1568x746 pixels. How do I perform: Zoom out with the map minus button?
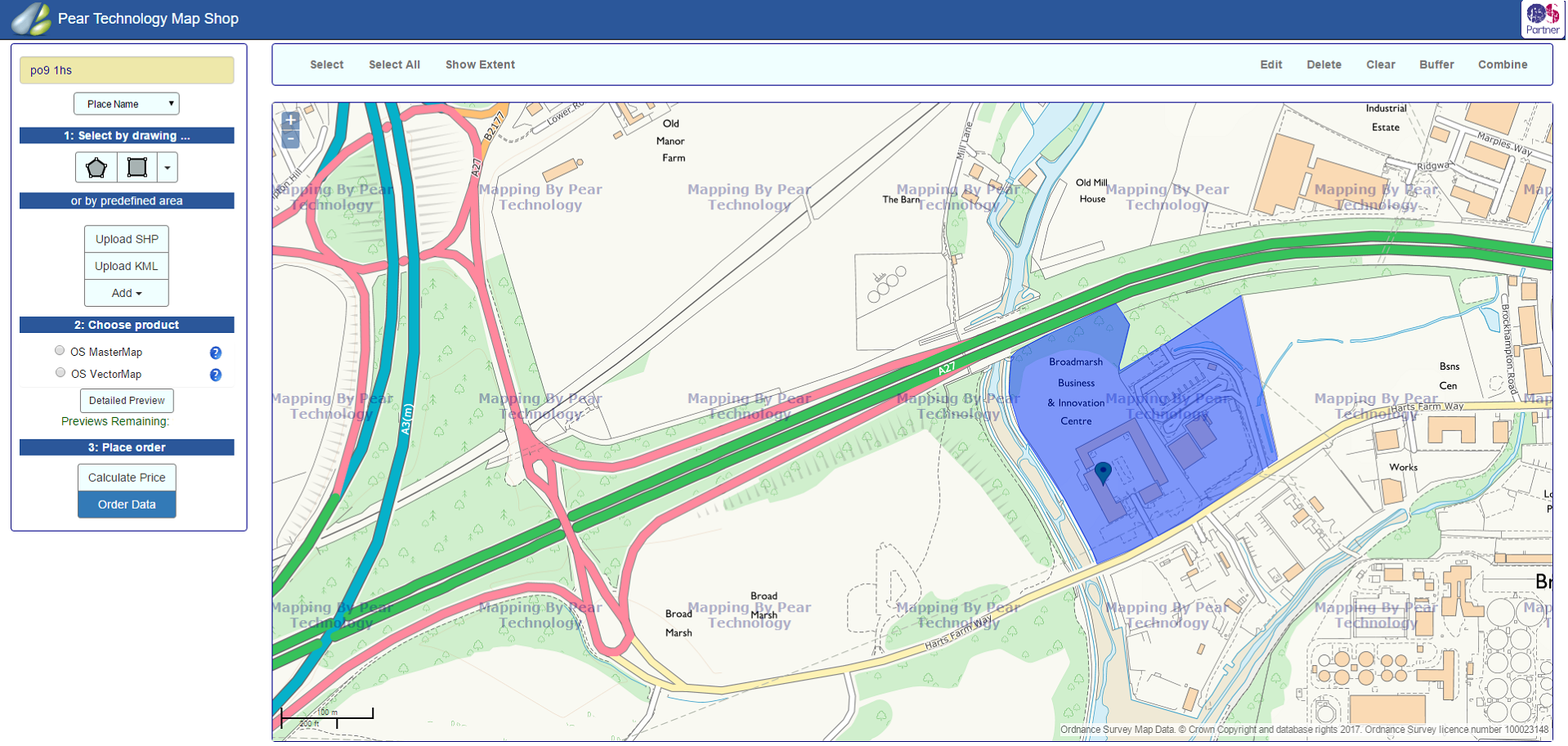point(290,139)
